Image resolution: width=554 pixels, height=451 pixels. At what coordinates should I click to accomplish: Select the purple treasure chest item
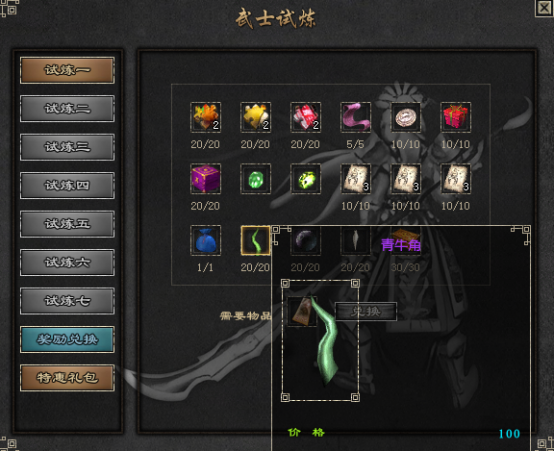click(x=205, y=179)
